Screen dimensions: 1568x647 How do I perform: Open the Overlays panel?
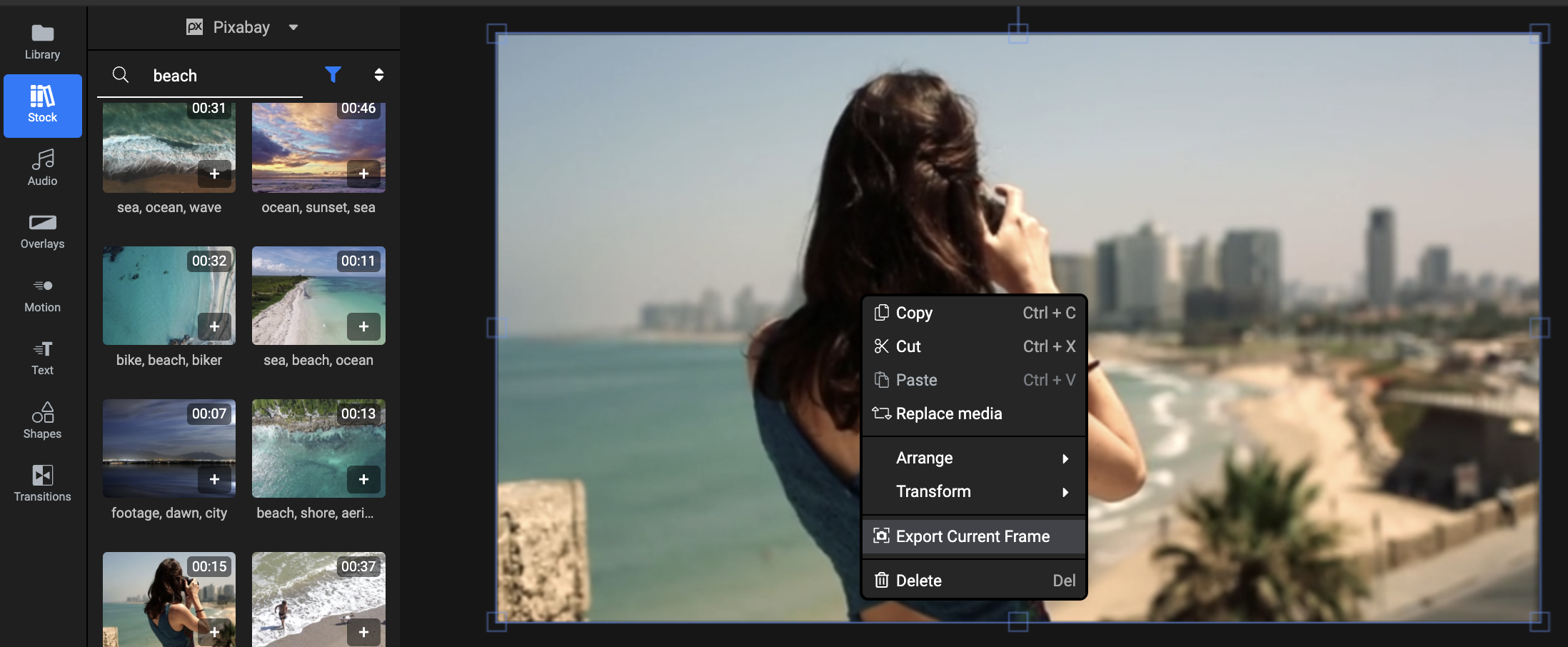[x=42, y=231]
